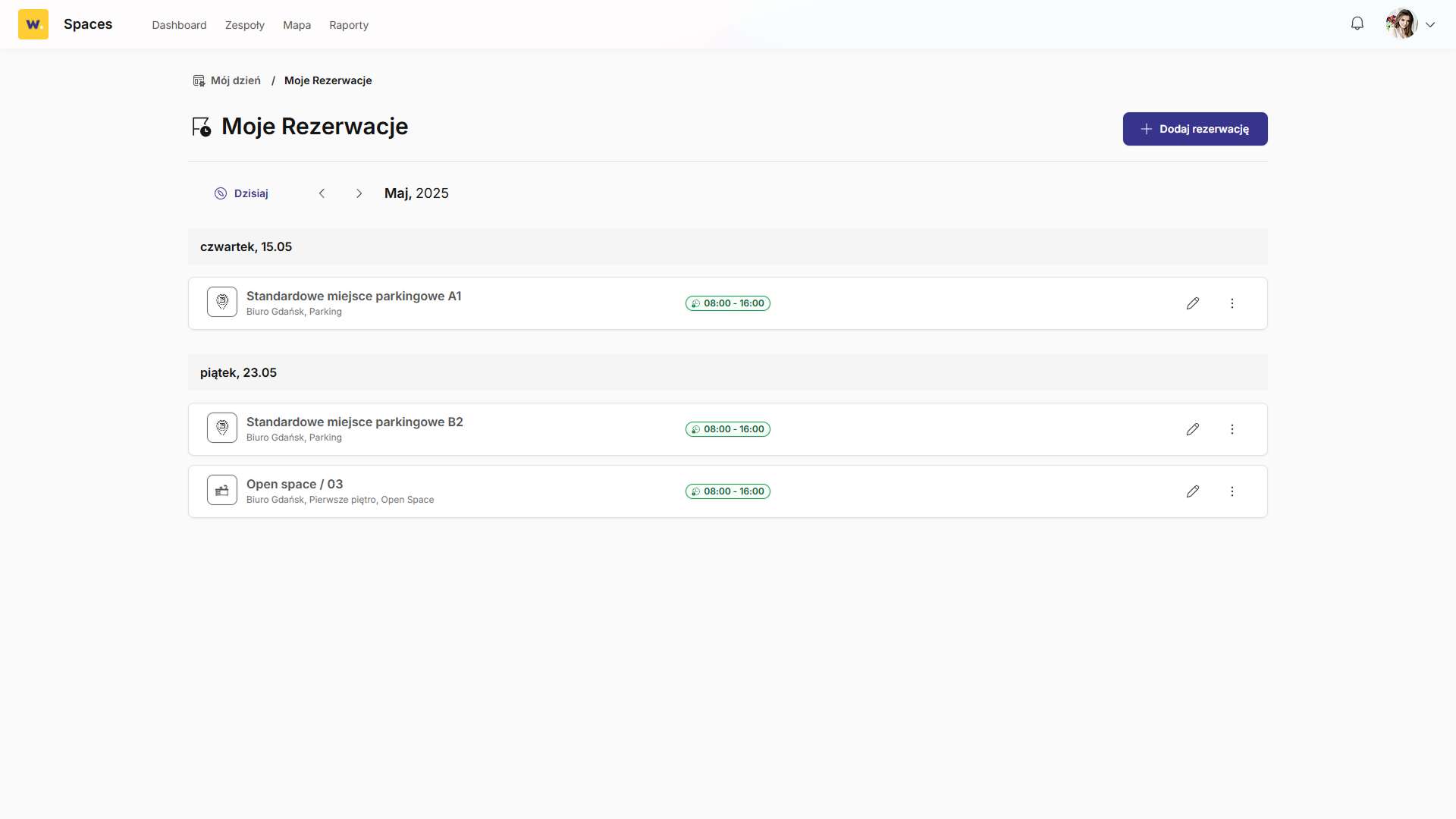Expand the account dropdown chevron
Viewport: 1456px width, 819px height.
pyautogui.click(x=1430, y=25)
